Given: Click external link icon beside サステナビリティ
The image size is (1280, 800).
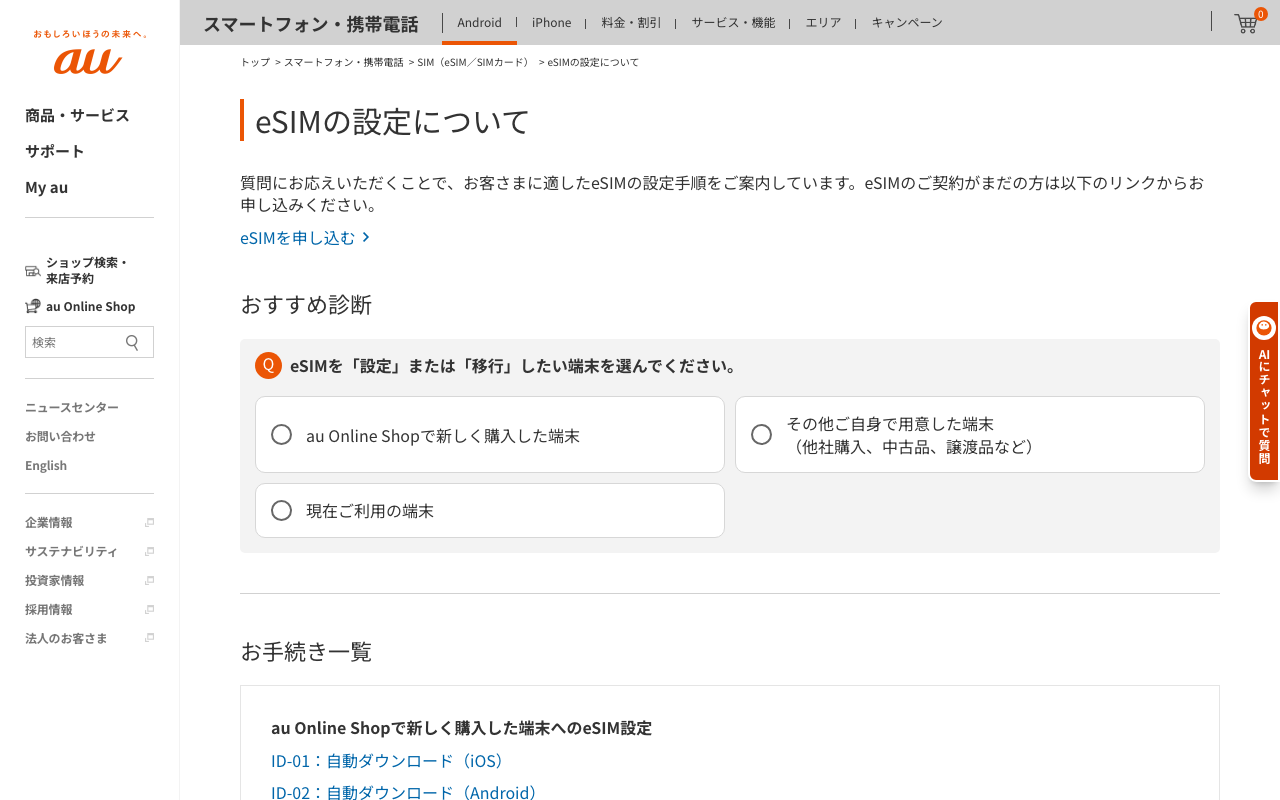Looking at the screenshot, I should (x=149, y=552).
